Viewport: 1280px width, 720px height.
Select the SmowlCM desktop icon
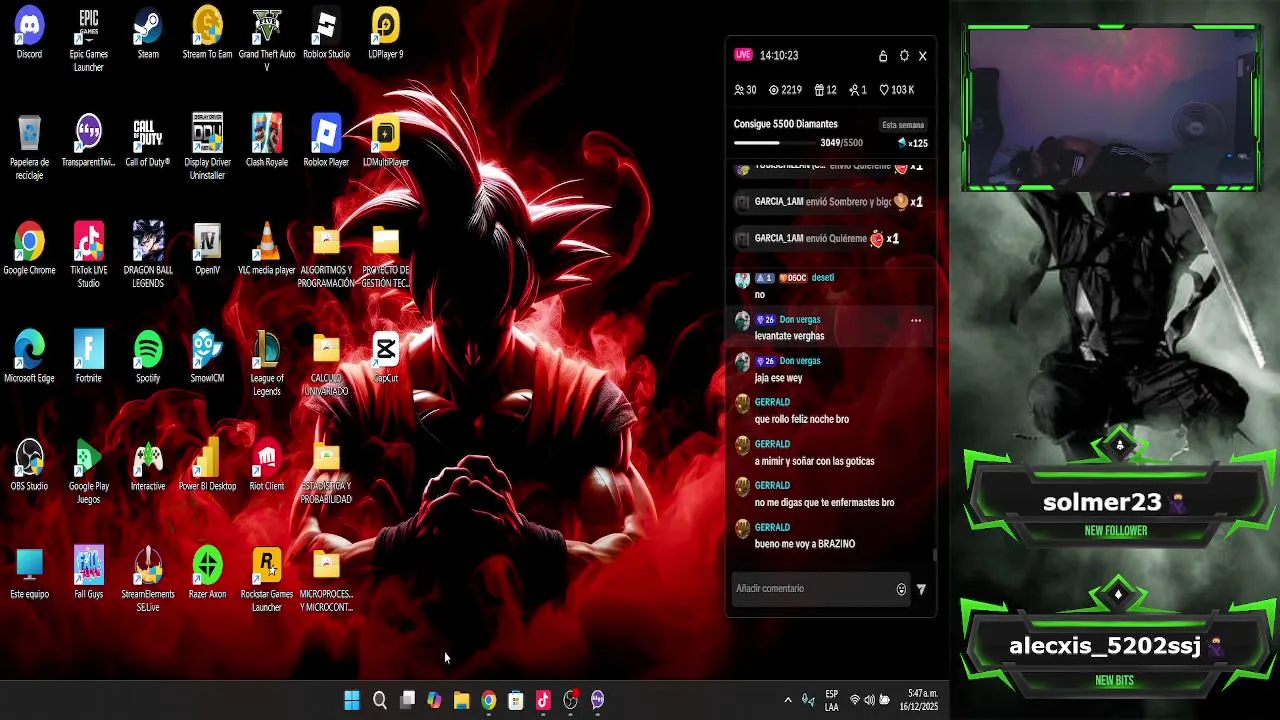(207, 358)
